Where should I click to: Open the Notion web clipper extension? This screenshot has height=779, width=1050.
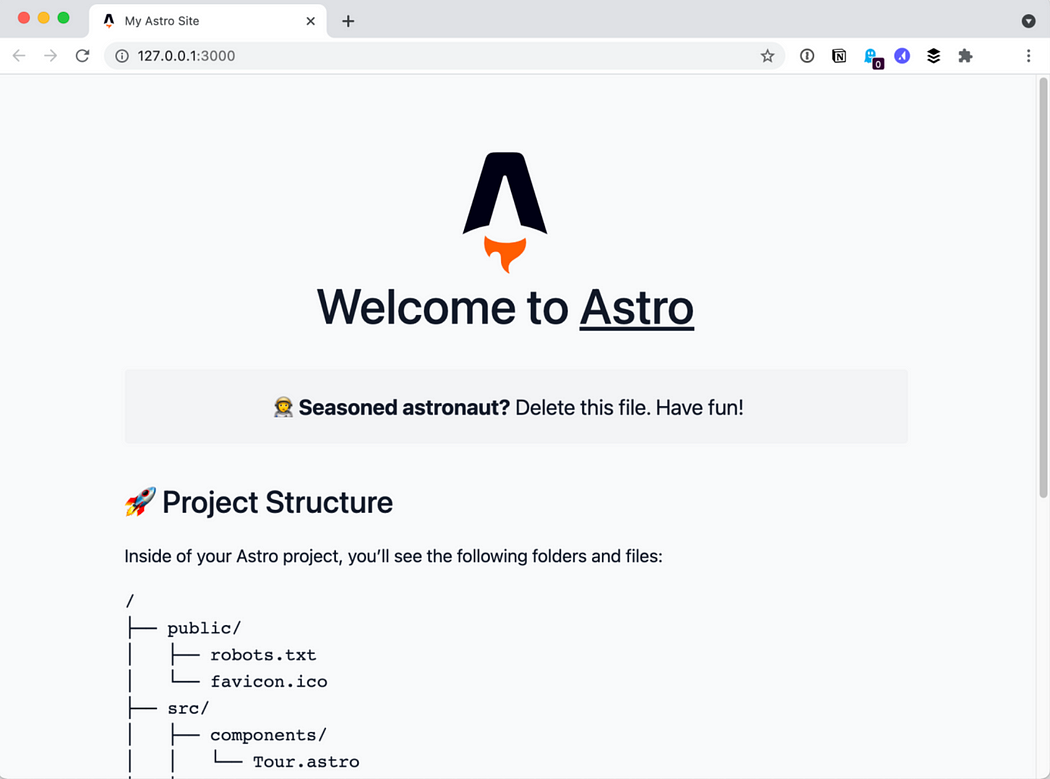click(839, 56)
